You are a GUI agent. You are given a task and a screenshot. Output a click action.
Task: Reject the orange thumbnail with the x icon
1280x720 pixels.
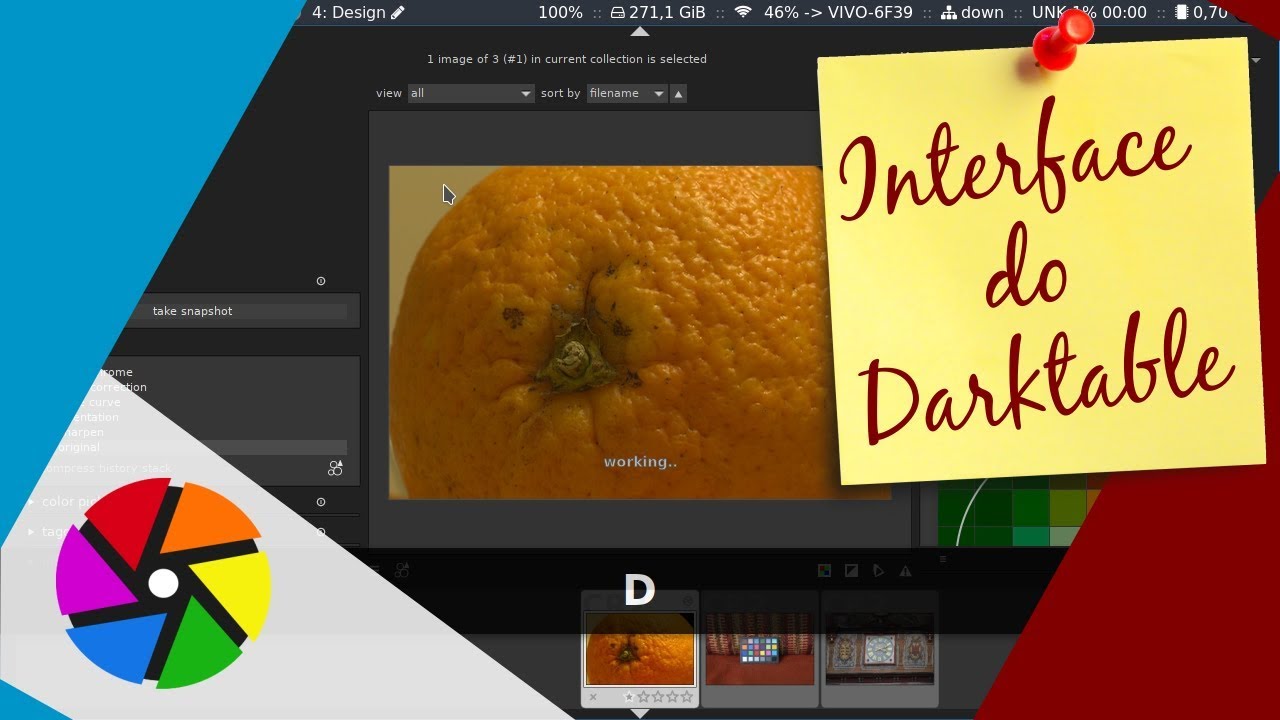593,697
